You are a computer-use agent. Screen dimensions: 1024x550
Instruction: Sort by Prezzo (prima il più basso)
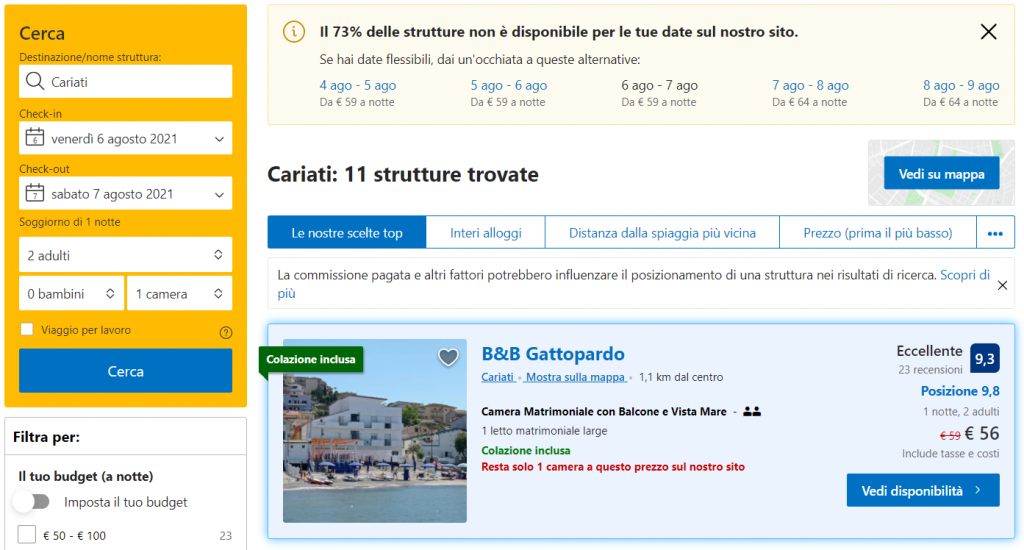tap(877, 233)
